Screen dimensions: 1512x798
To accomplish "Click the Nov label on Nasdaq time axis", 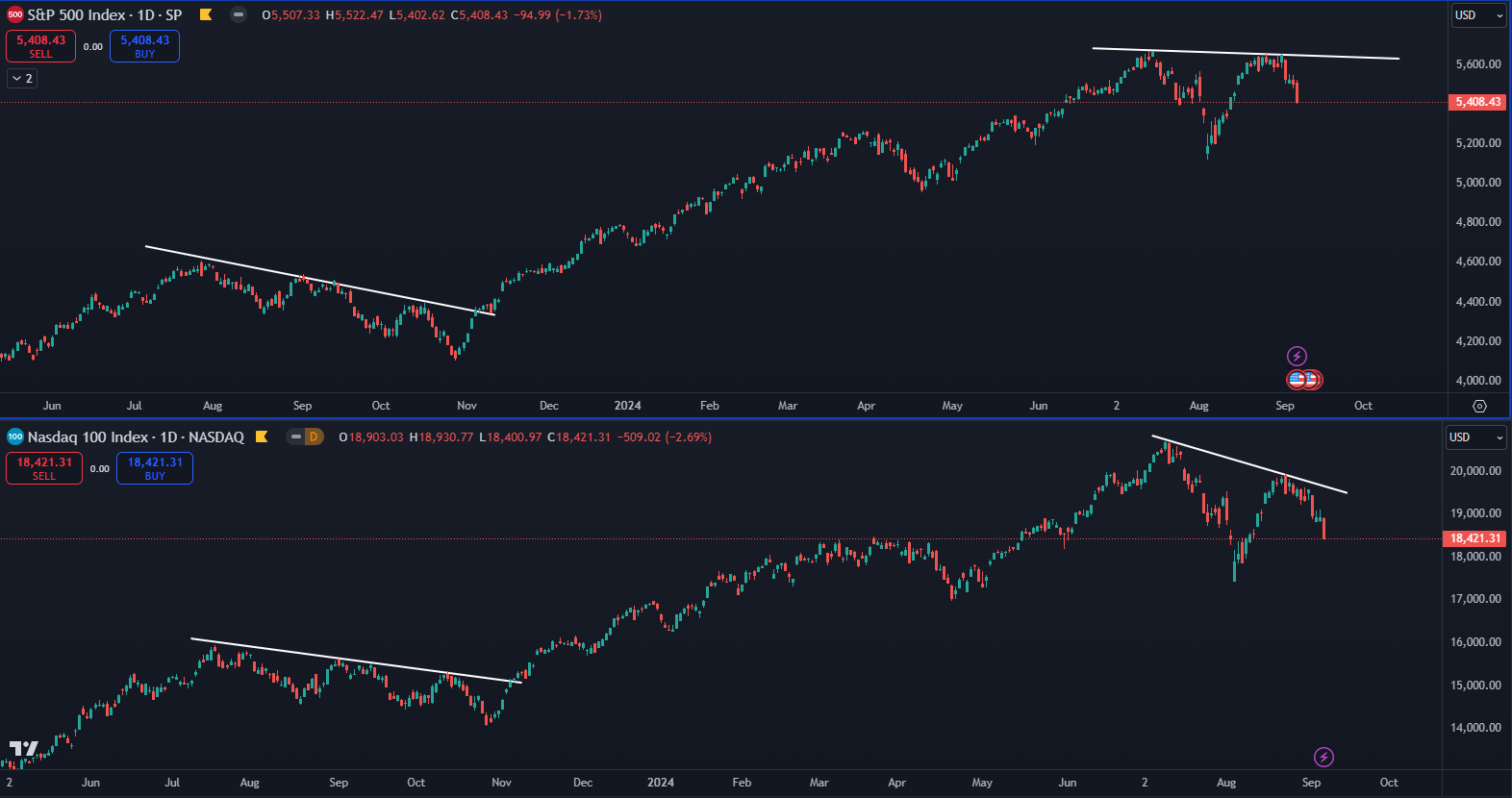I will point(501,783).
